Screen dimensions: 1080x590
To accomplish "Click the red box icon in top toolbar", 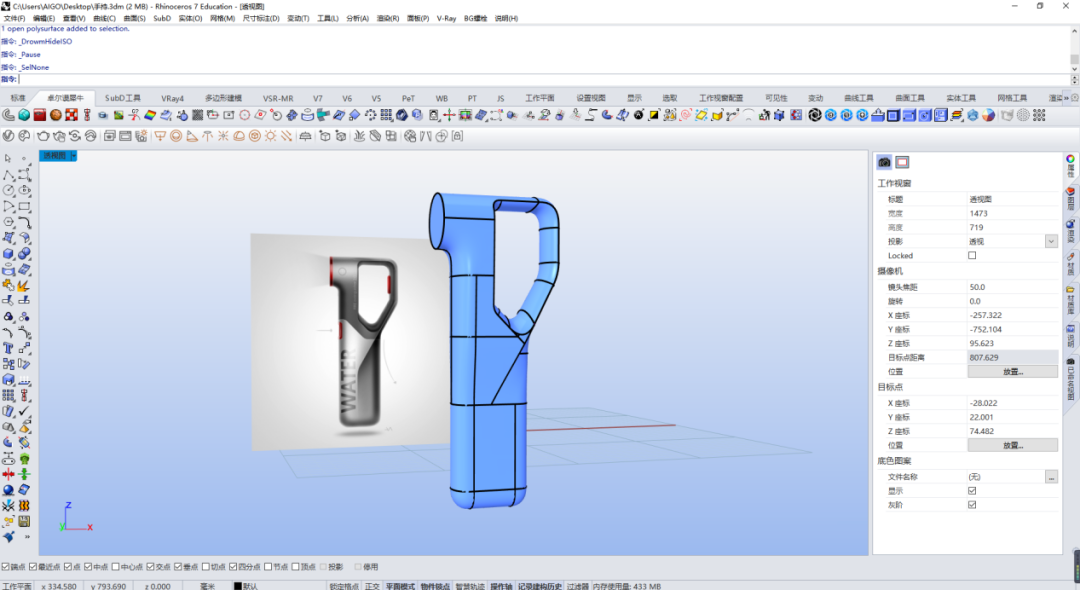I will point(40,115).
